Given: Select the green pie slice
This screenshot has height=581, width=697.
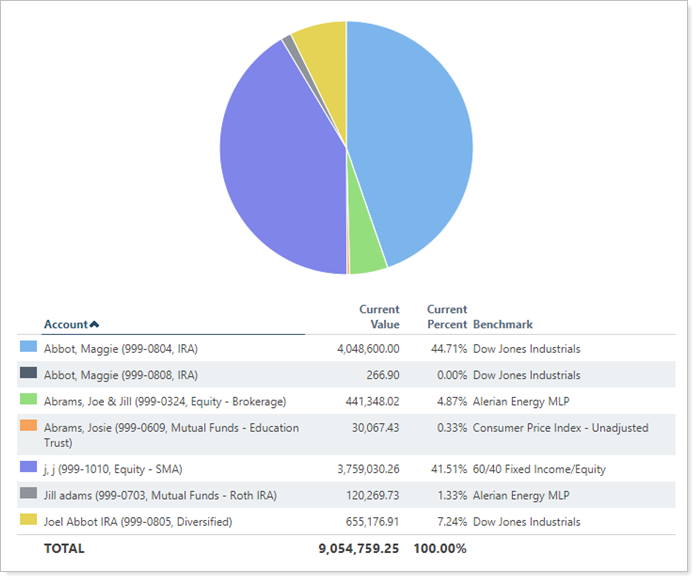Looking at the screenshot, I should pyautogui.click(x=365, y=258).
